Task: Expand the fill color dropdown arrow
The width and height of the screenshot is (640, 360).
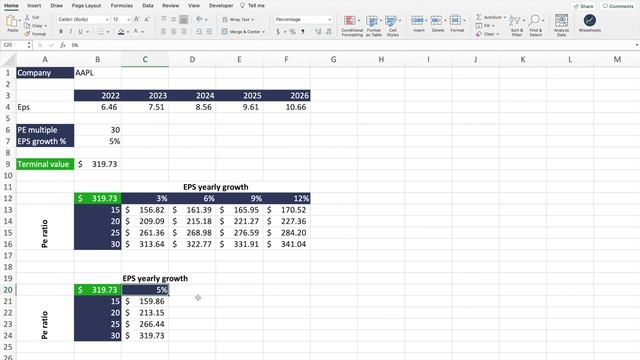Action: pos(128,32)
